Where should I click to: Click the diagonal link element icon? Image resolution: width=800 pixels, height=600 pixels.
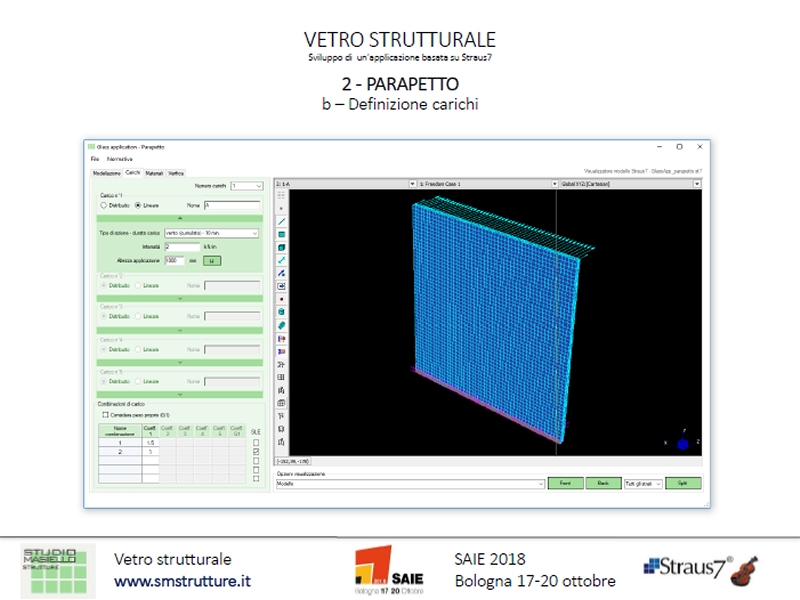[281, 260]
